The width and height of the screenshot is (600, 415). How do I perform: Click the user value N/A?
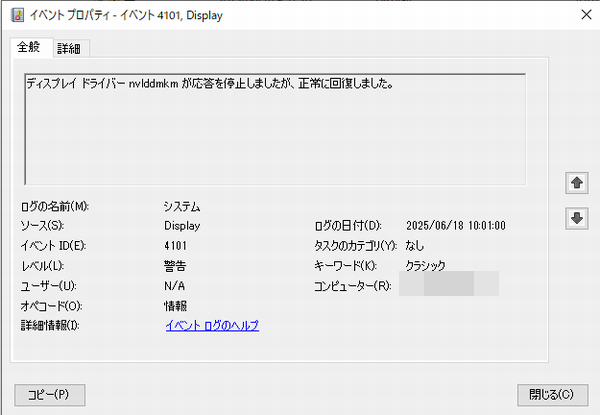174,286
